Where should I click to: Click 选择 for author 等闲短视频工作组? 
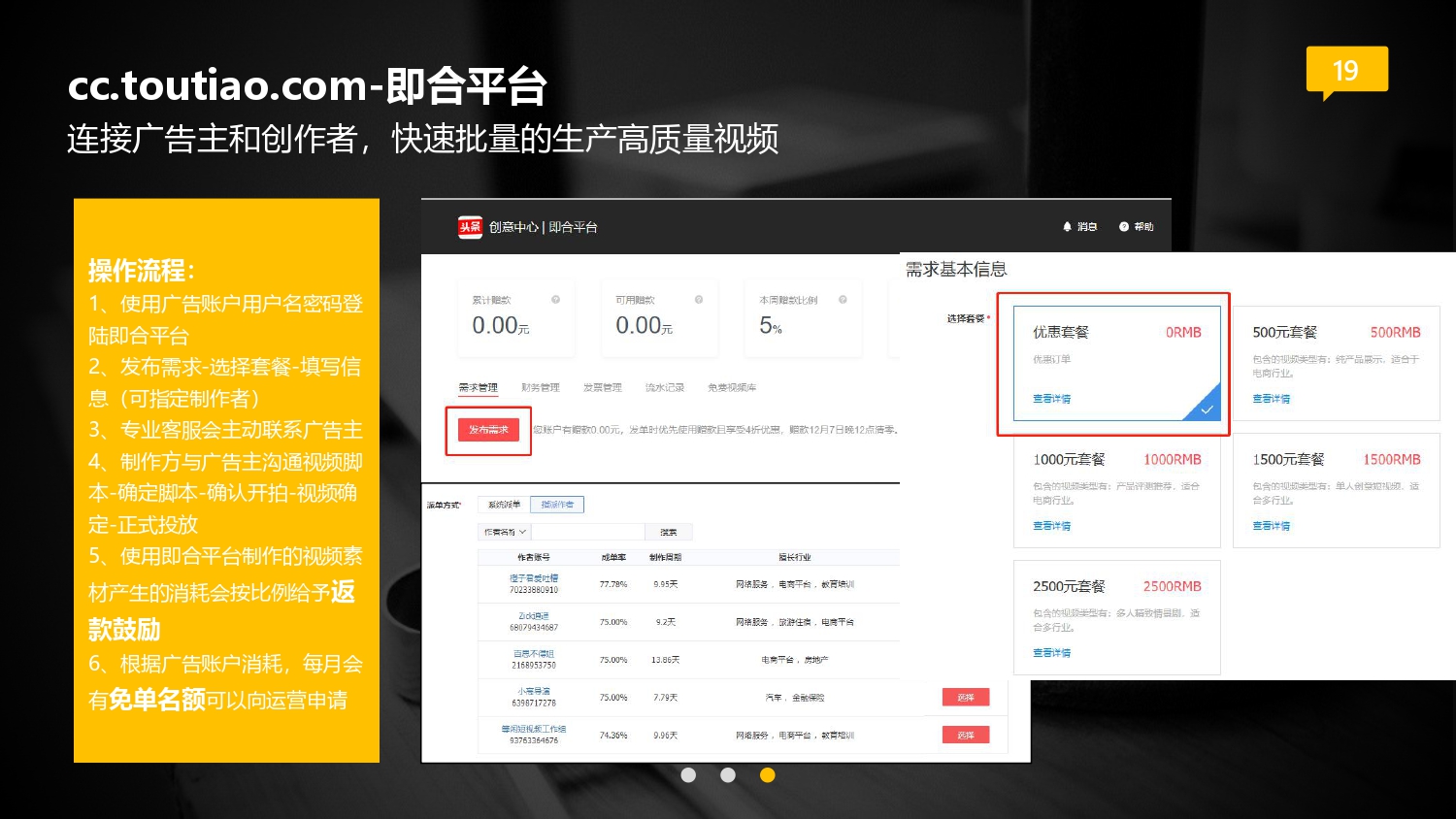coord(966,735)
